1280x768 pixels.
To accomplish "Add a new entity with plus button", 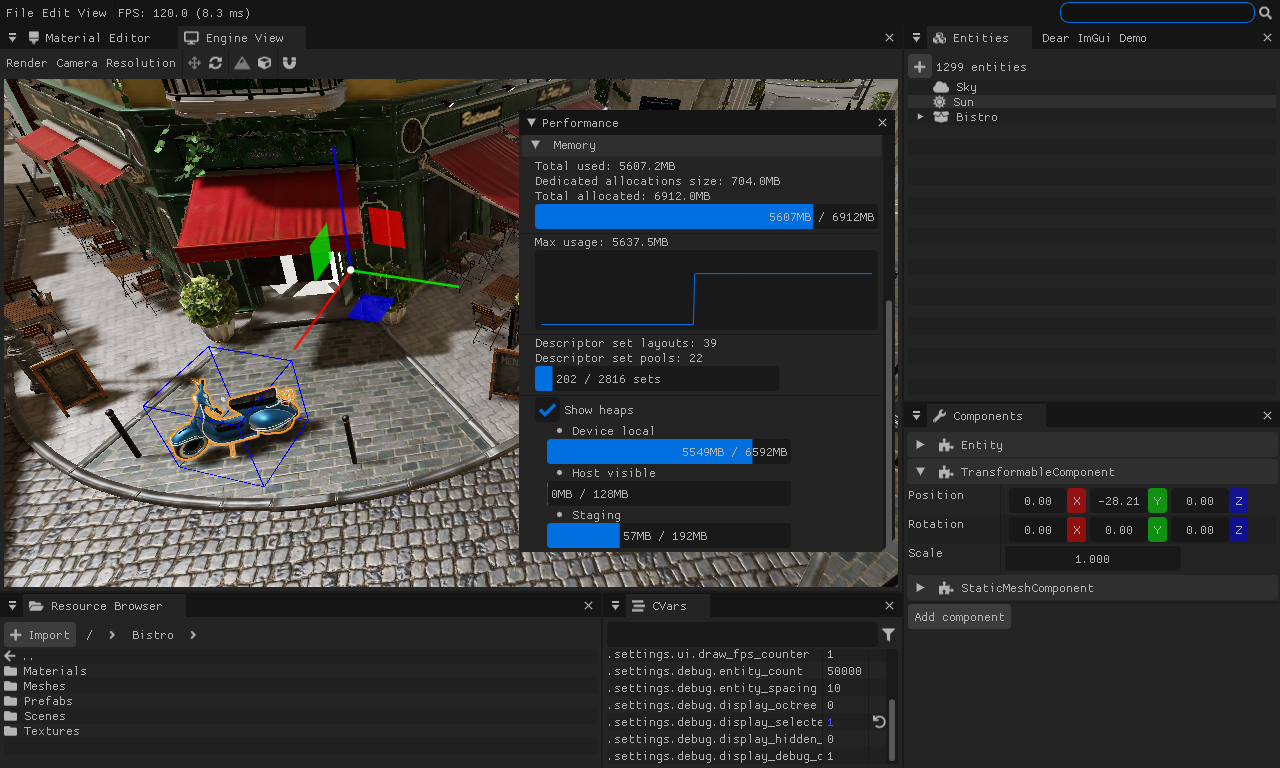I will (x=919, y=67).
